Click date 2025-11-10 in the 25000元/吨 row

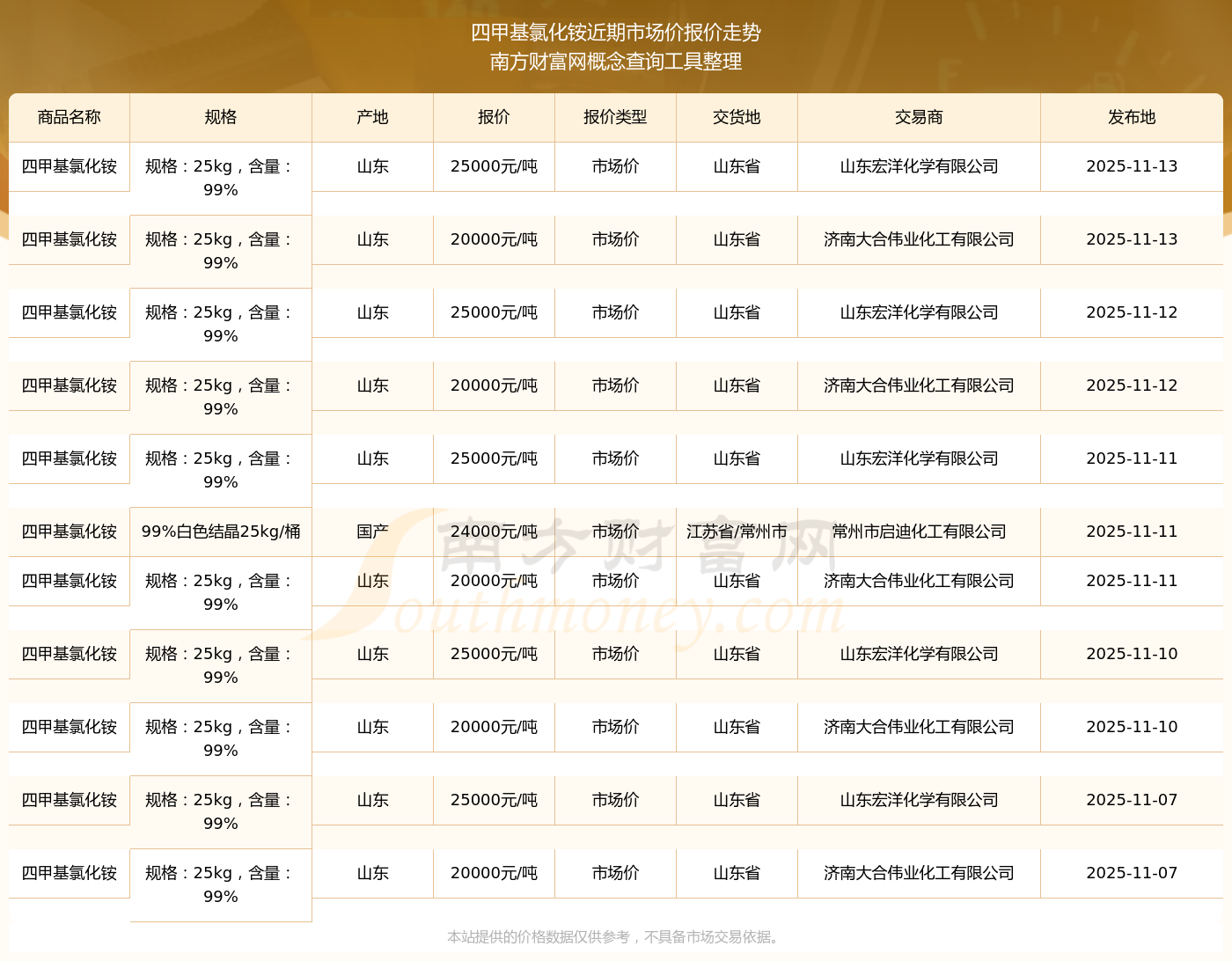tap(1132, 654)
